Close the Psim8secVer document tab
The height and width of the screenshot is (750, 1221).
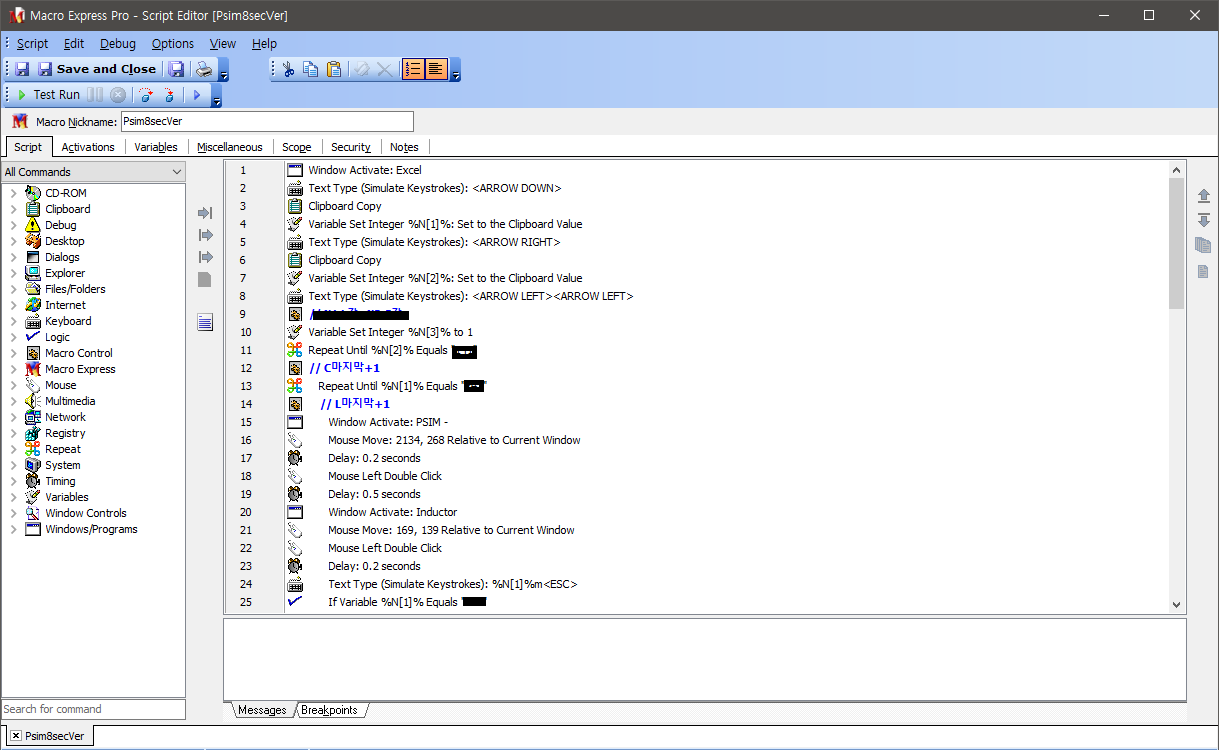point(16,736)
